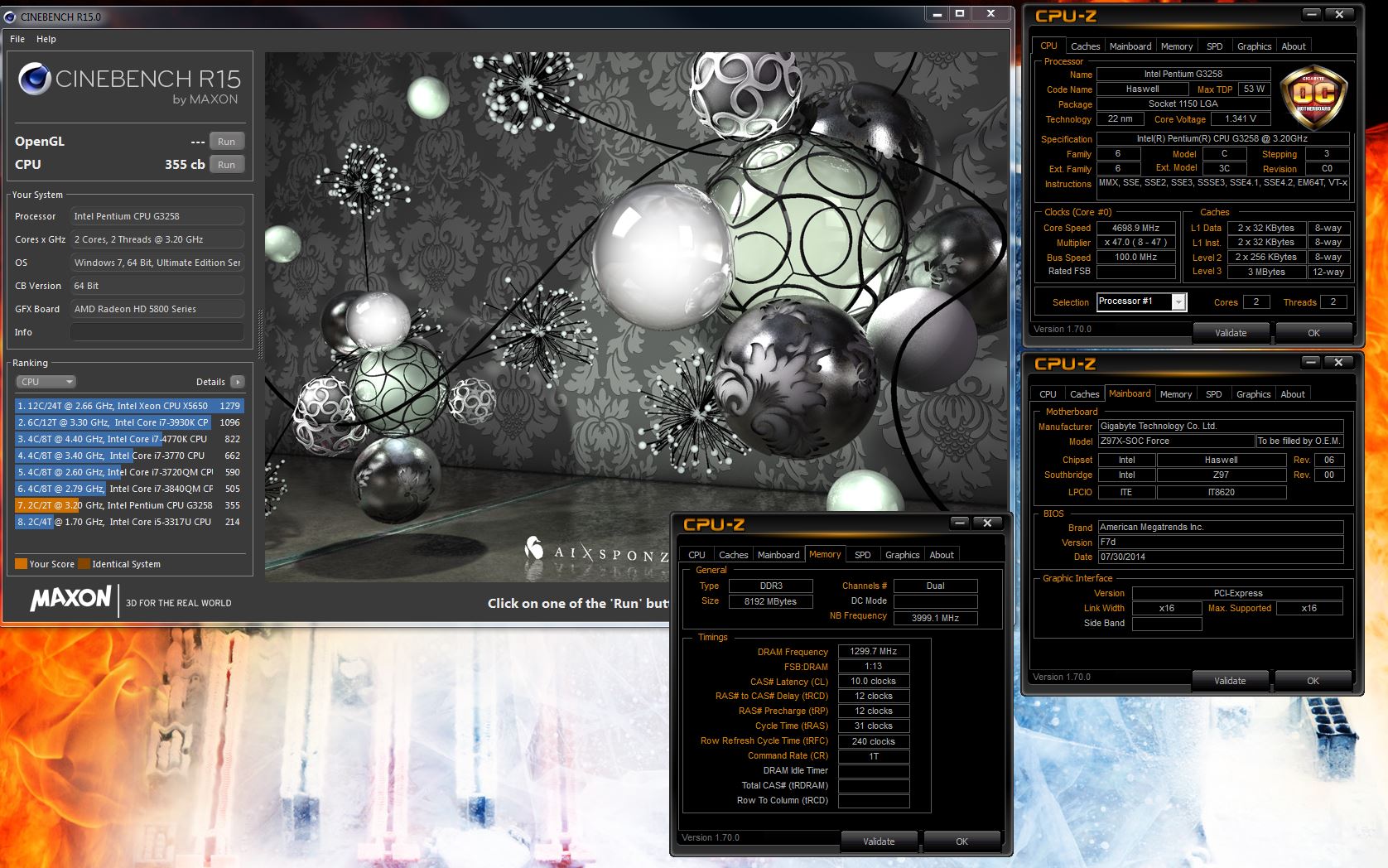Run the OpenGL benchmark
The width and height of the screenshot is (1388, 868).
(227, 142)
